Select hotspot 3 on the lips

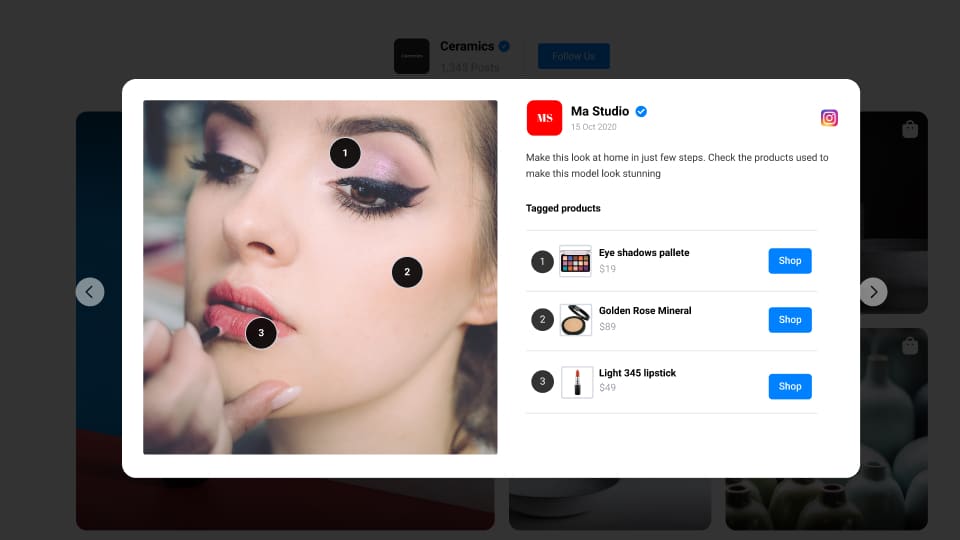coord(261,332)
